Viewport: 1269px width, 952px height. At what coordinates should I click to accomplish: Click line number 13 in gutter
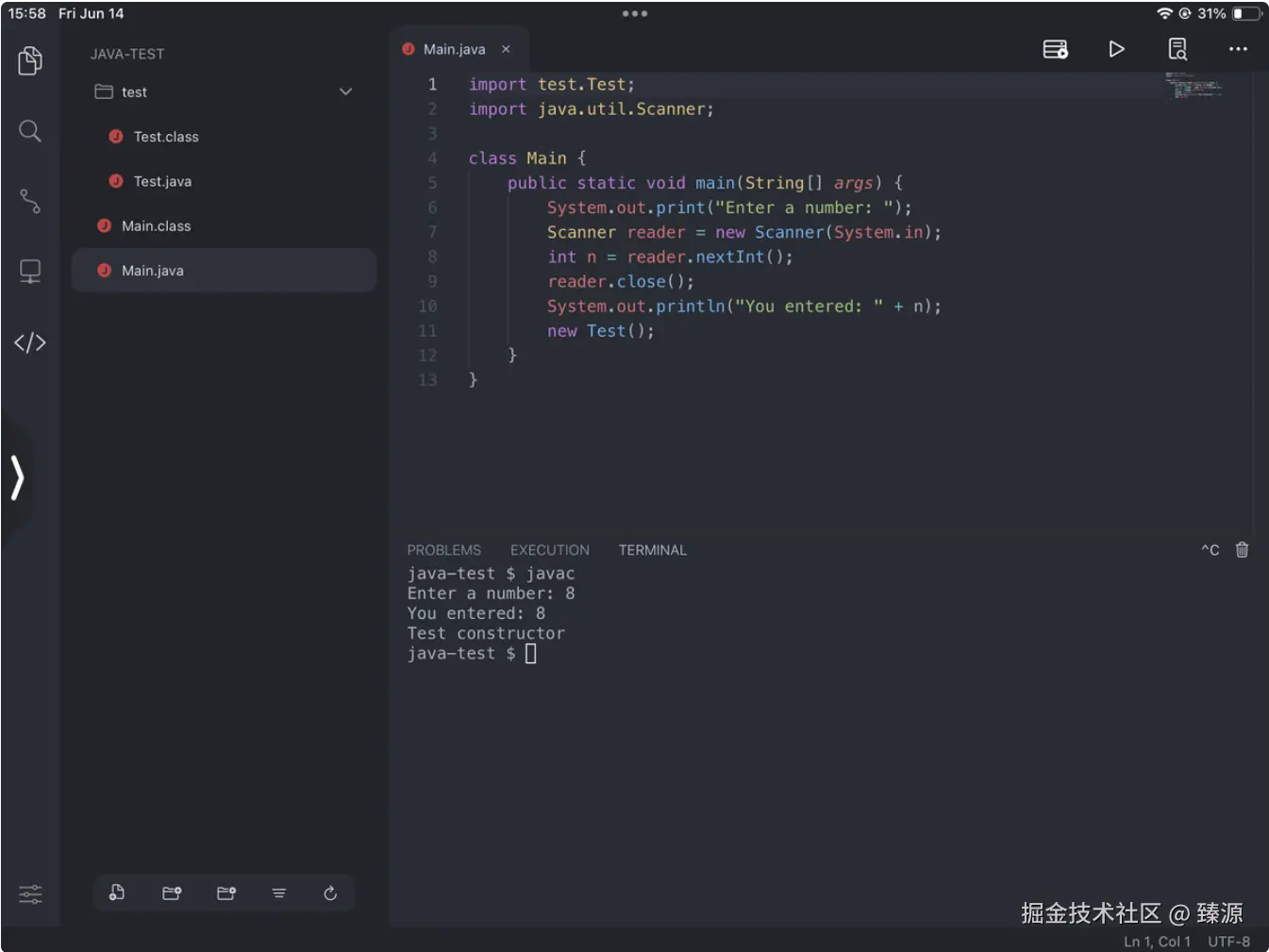[x=427, y=380]
